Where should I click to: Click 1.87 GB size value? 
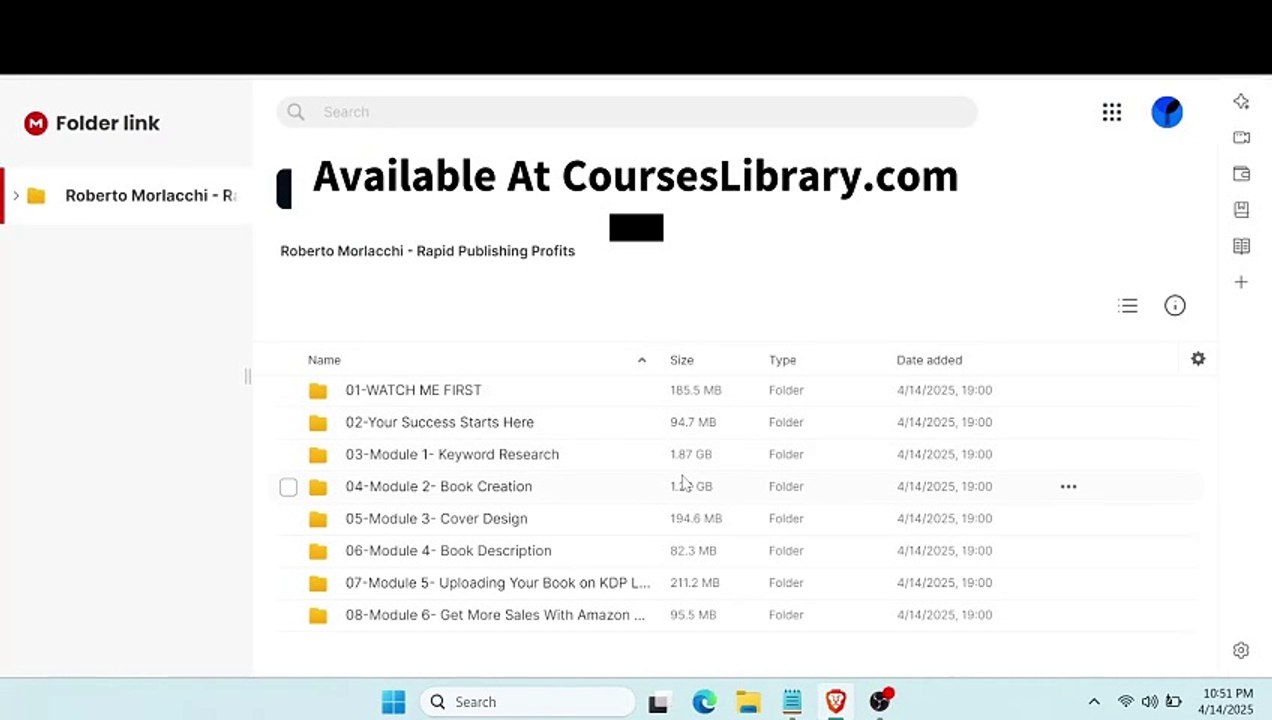click(691, 454)
